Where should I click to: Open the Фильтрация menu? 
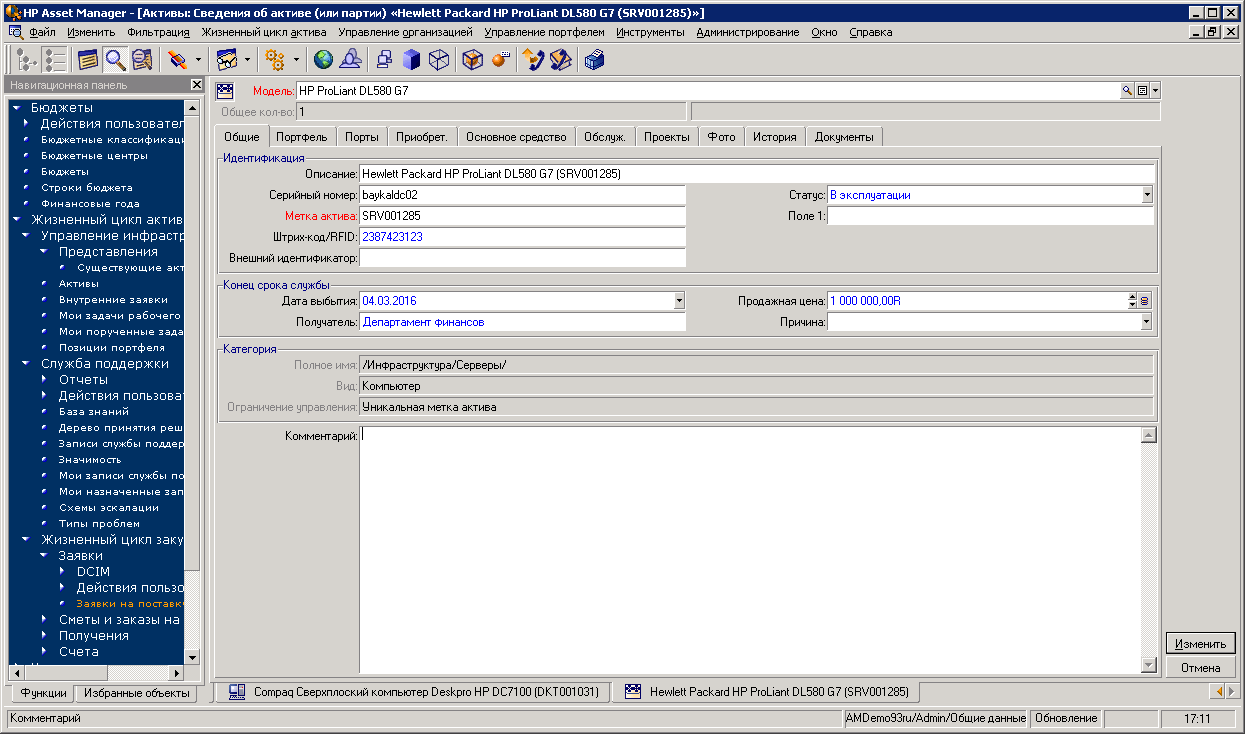tap(158, 32)
